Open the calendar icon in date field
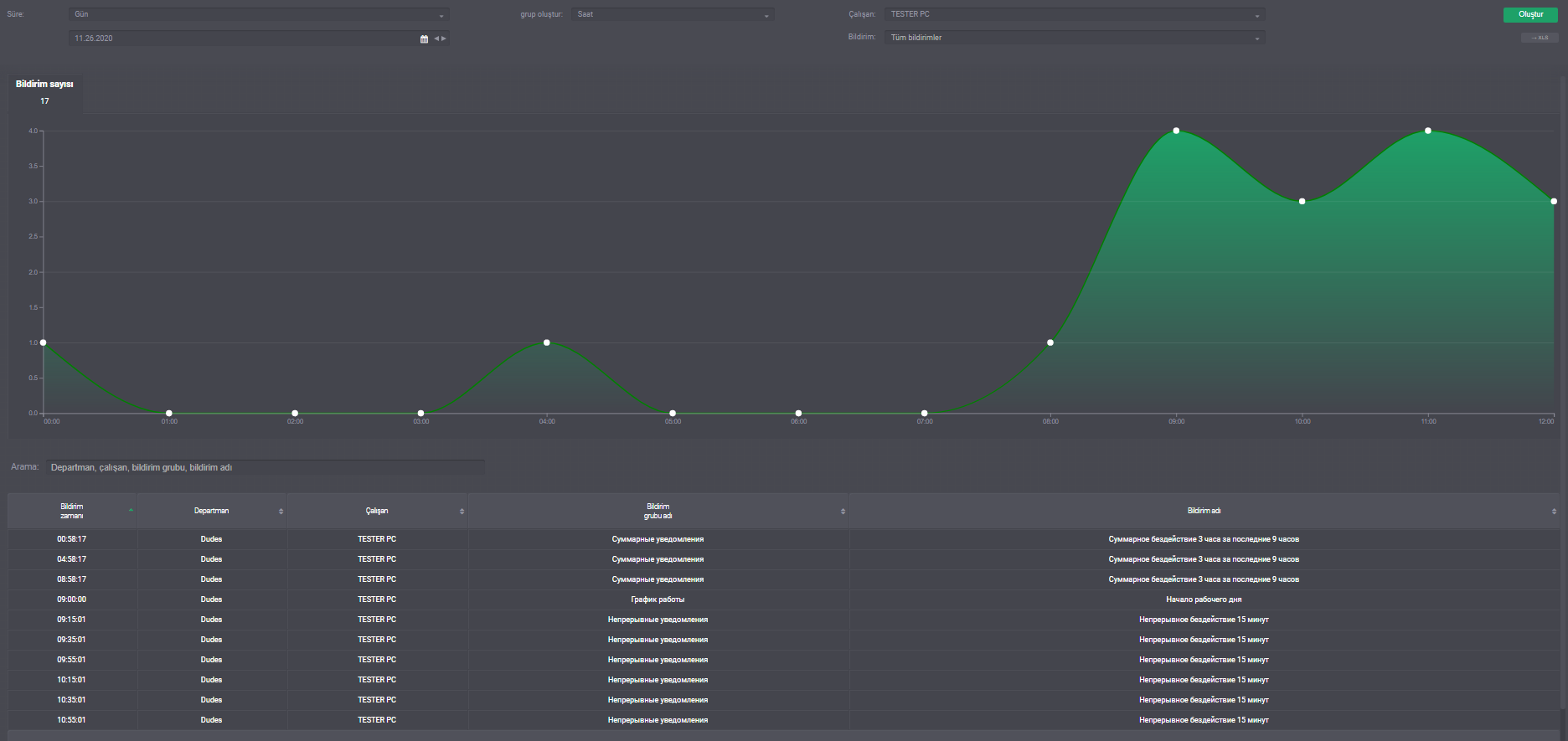Viewport: 1568px width, 741px height. point(424,39)
